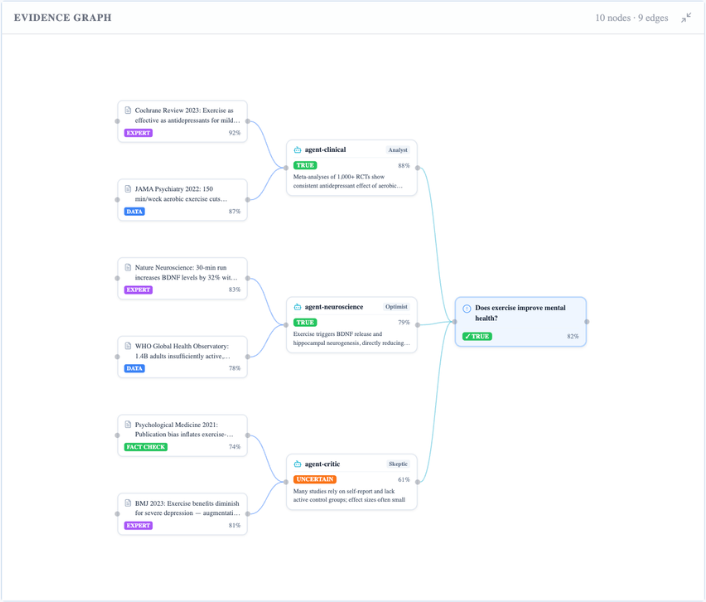706x602 pixels.
Task: Click the agent-neuroscience robot icon
Action: pyautogui.click(x=297, y=307)
